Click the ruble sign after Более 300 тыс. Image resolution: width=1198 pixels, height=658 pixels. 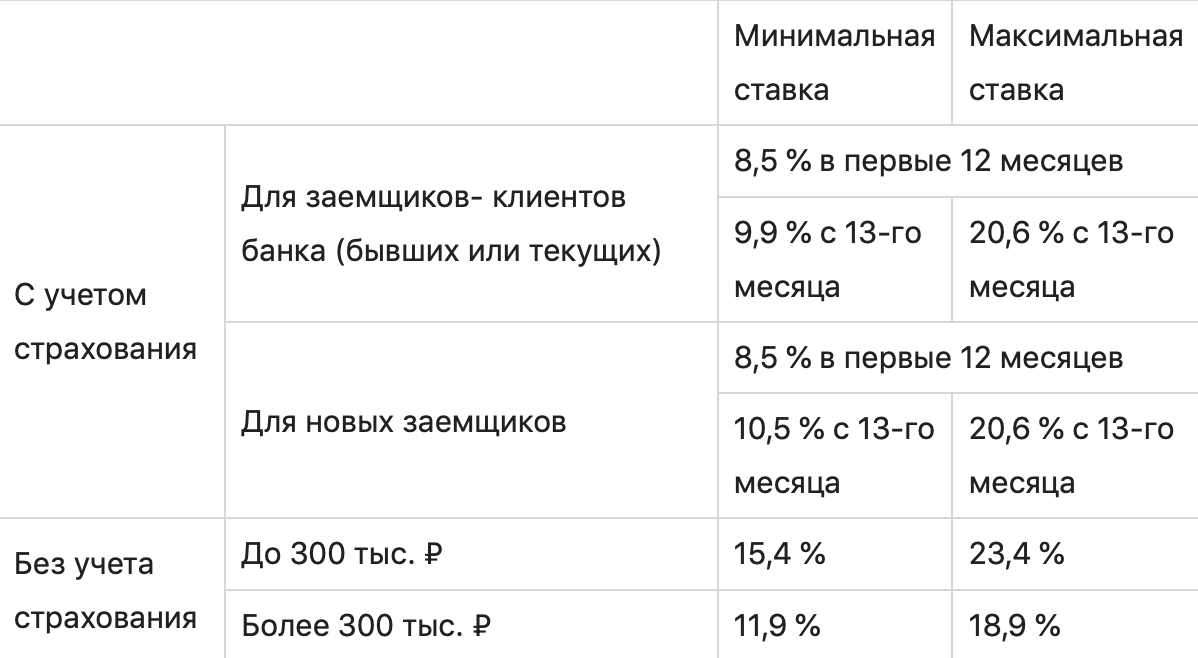pos(481,628)
